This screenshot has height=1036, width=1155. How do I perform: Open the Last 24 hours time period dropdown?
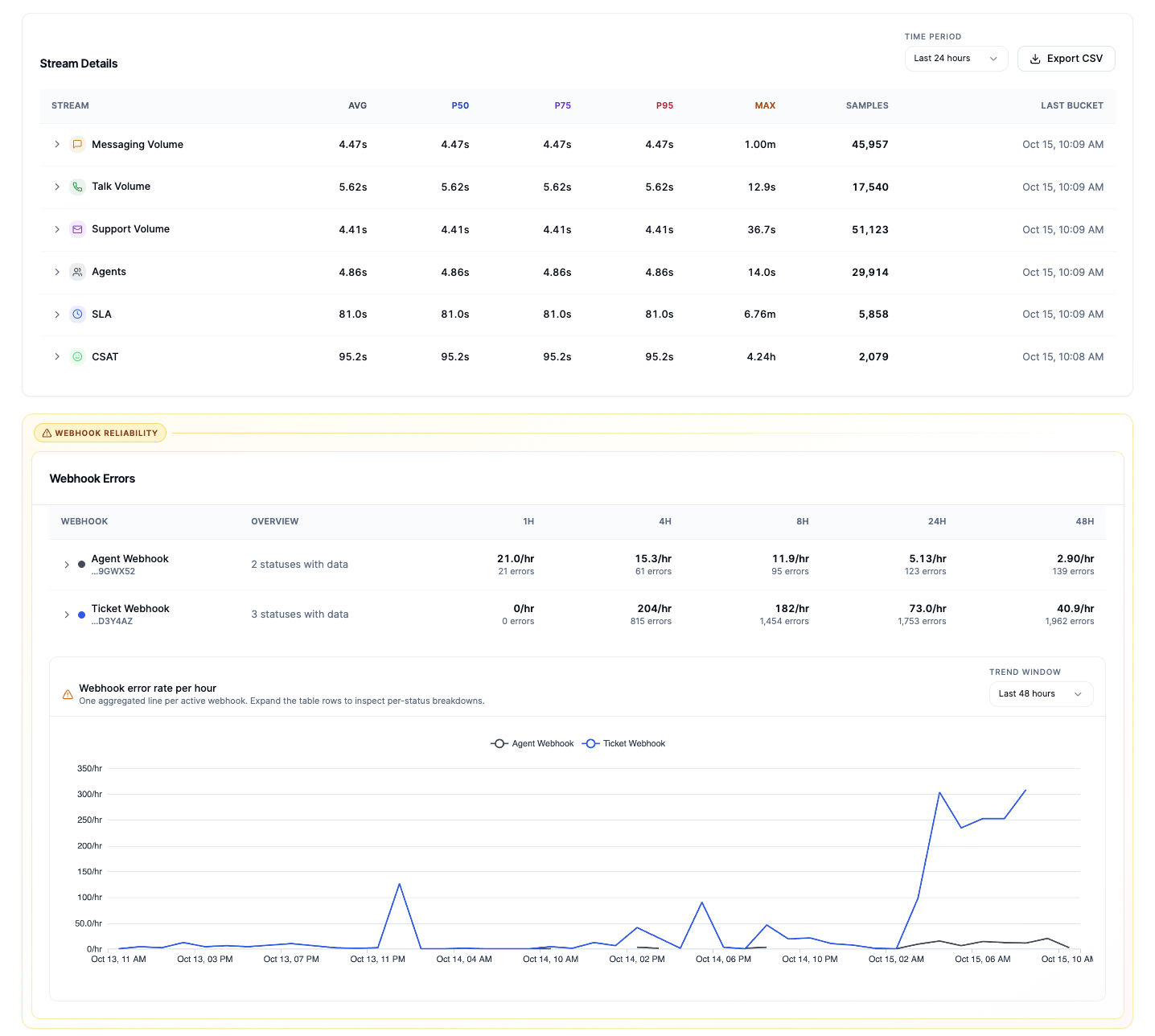[x=956, y=59]
